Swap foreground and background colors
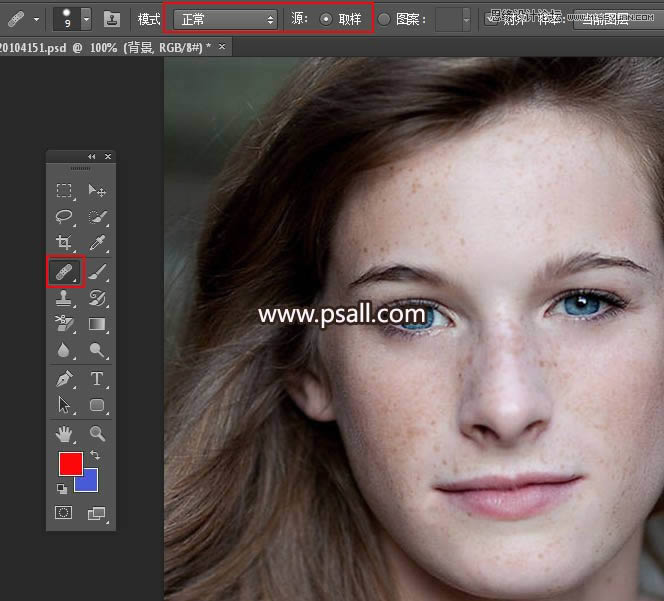The height and width of the screenshot is (601, 664). [94, 455]
